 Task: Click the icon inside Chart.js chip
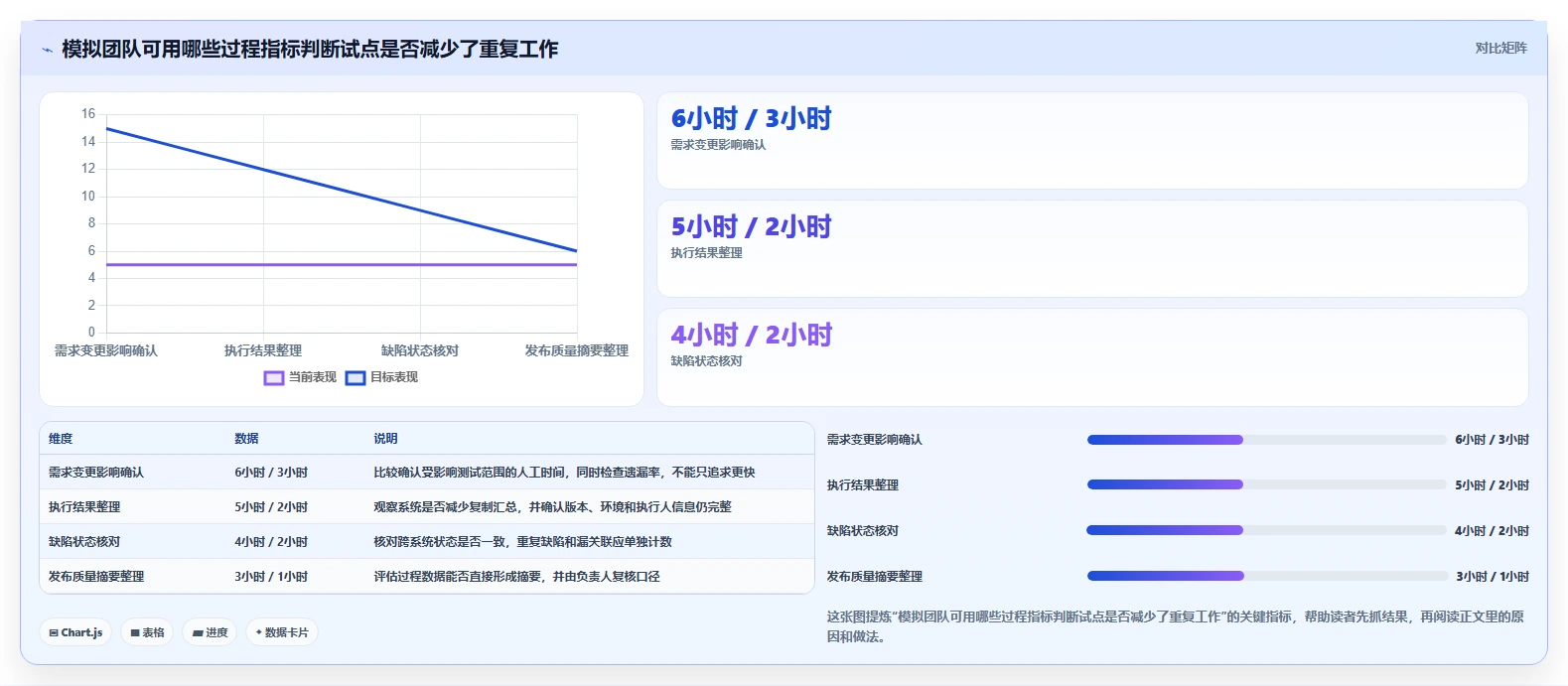pos(54,632)
